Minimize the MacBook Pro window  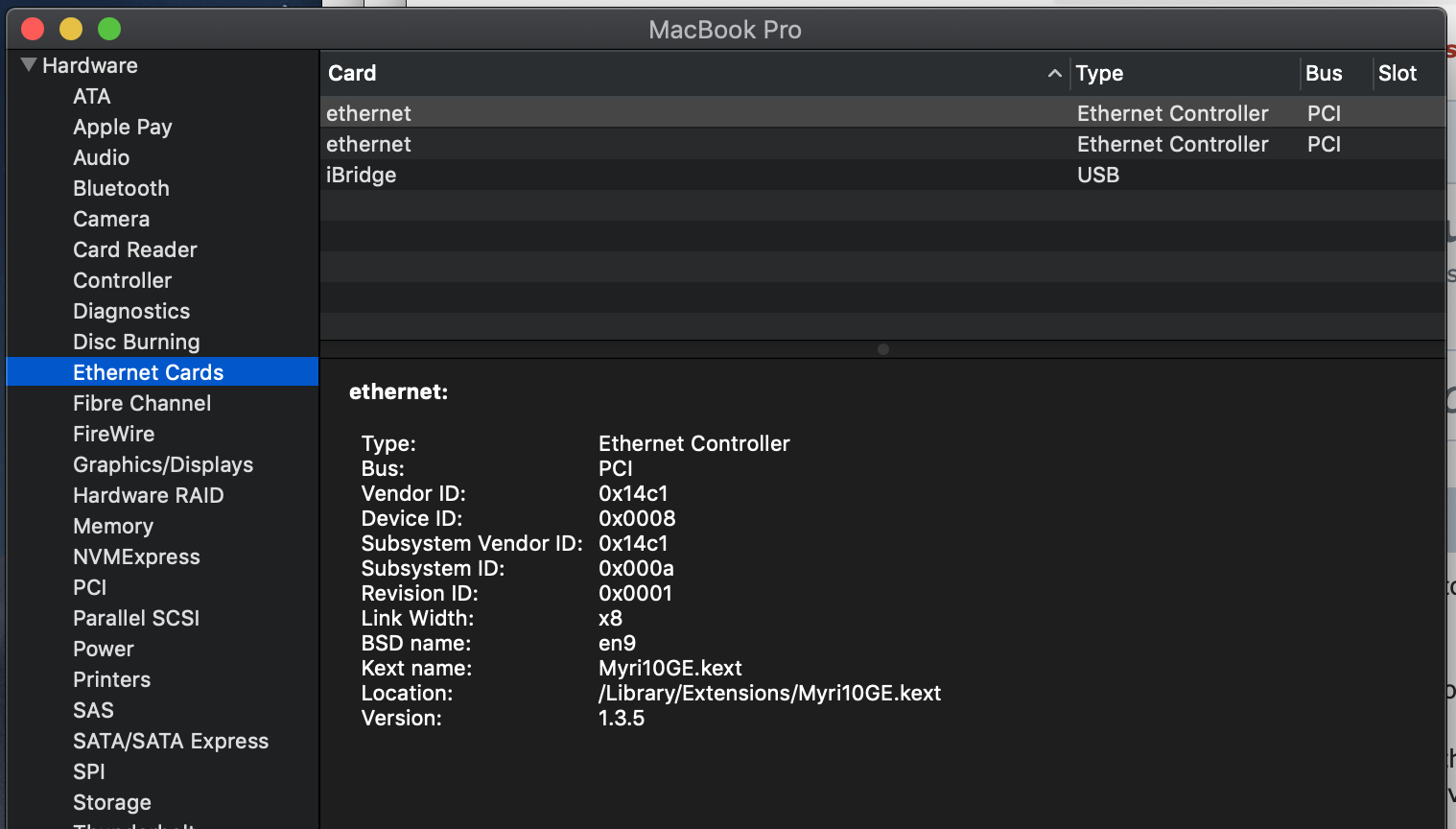71,29
